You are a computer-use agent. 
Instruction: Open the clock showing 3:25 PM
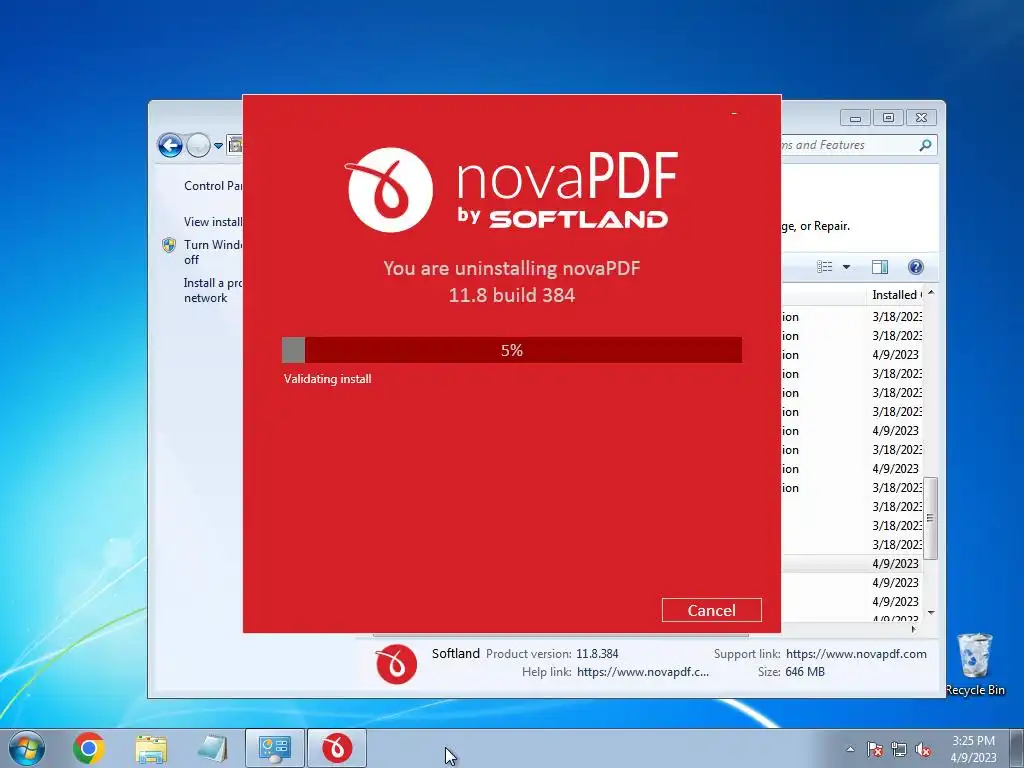(973, 749)
